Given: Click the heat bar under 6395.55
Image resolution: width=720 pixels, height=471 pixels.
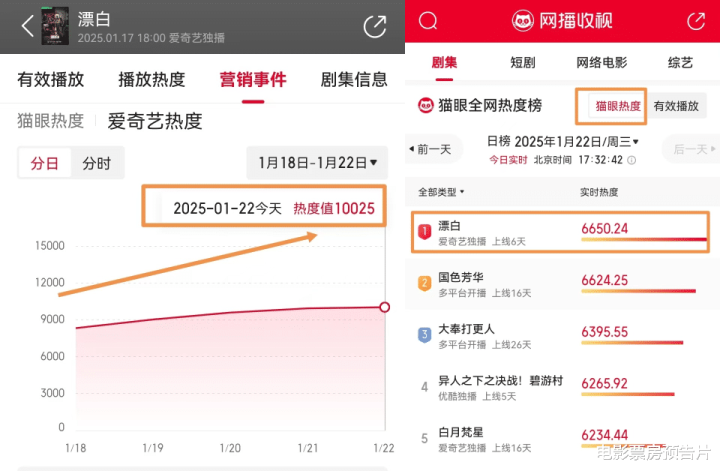Looking at the screenshot, I should 632,342.
